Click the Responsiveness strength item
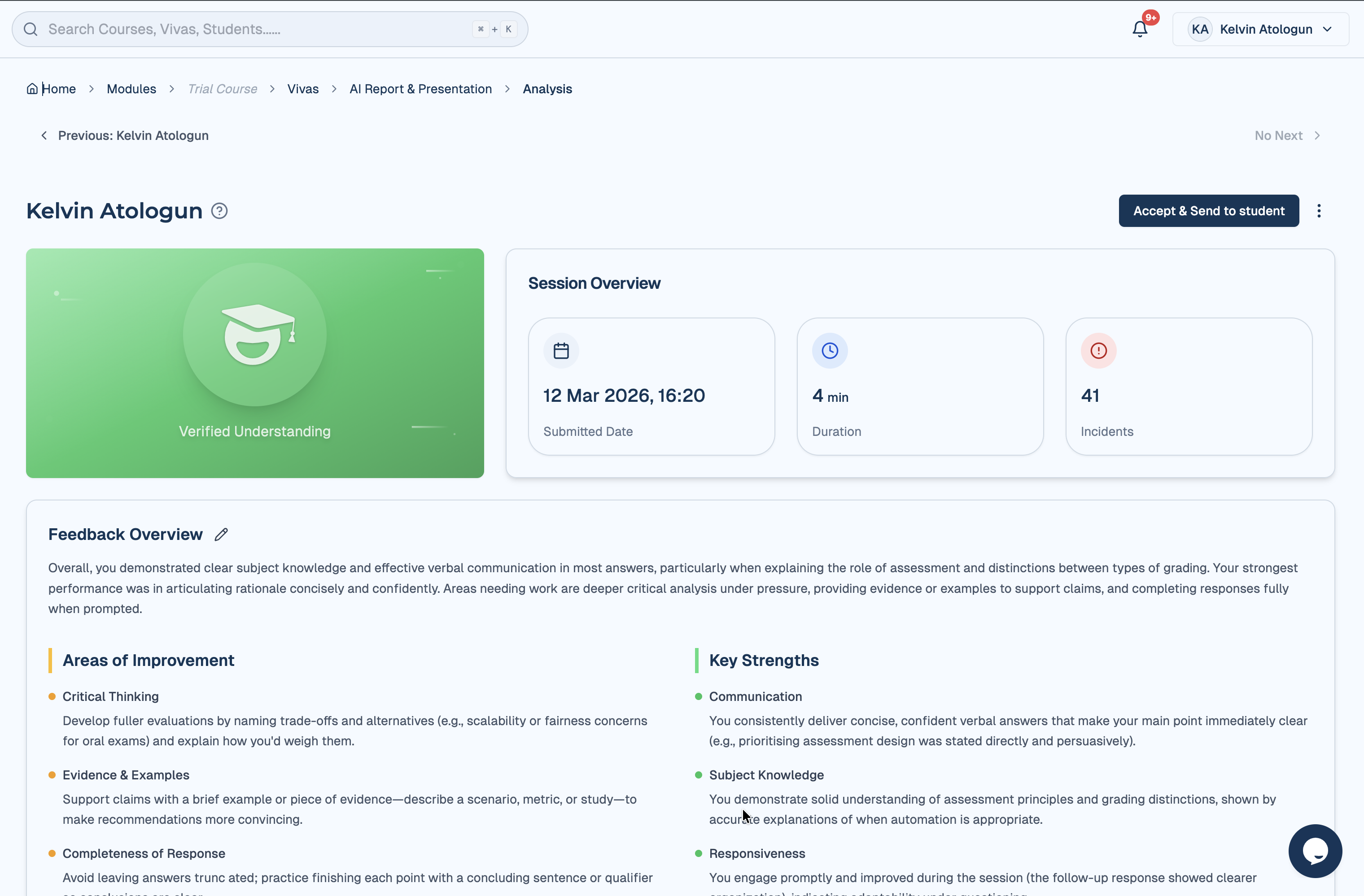1364x896 pixels. coord(757,853)
